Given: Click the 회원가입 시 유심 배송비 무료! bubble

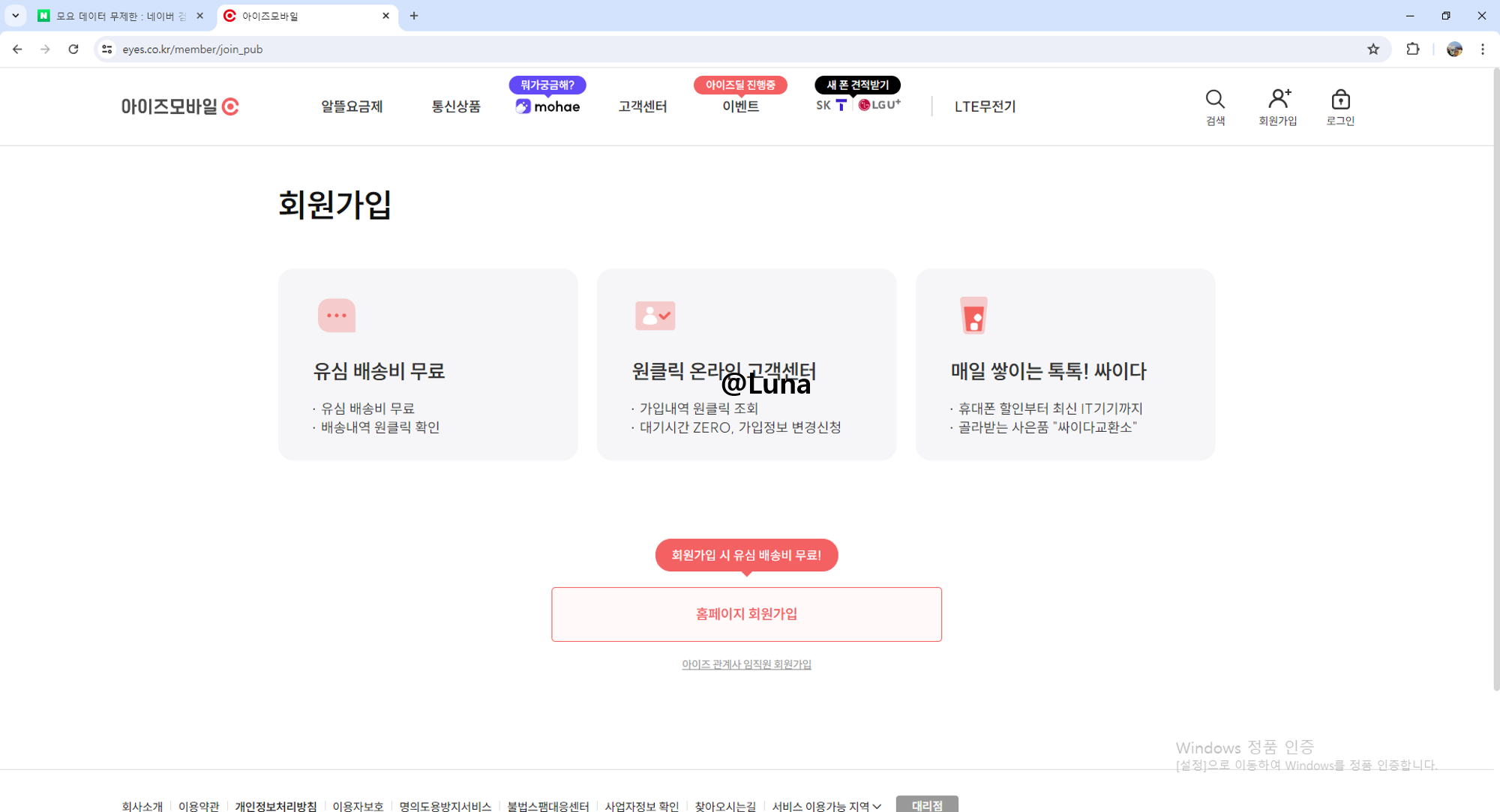Looking at the screenshot, I should pos(746,556).
